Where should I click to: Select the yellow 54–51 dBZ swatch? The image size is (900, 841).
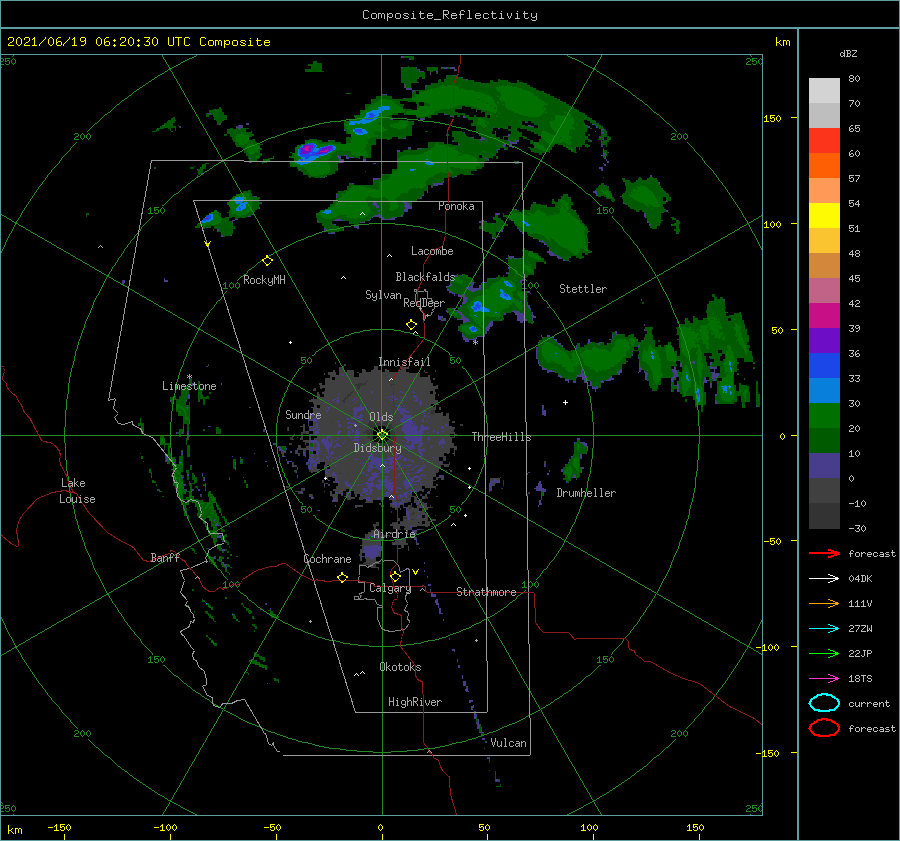(824, 216)
